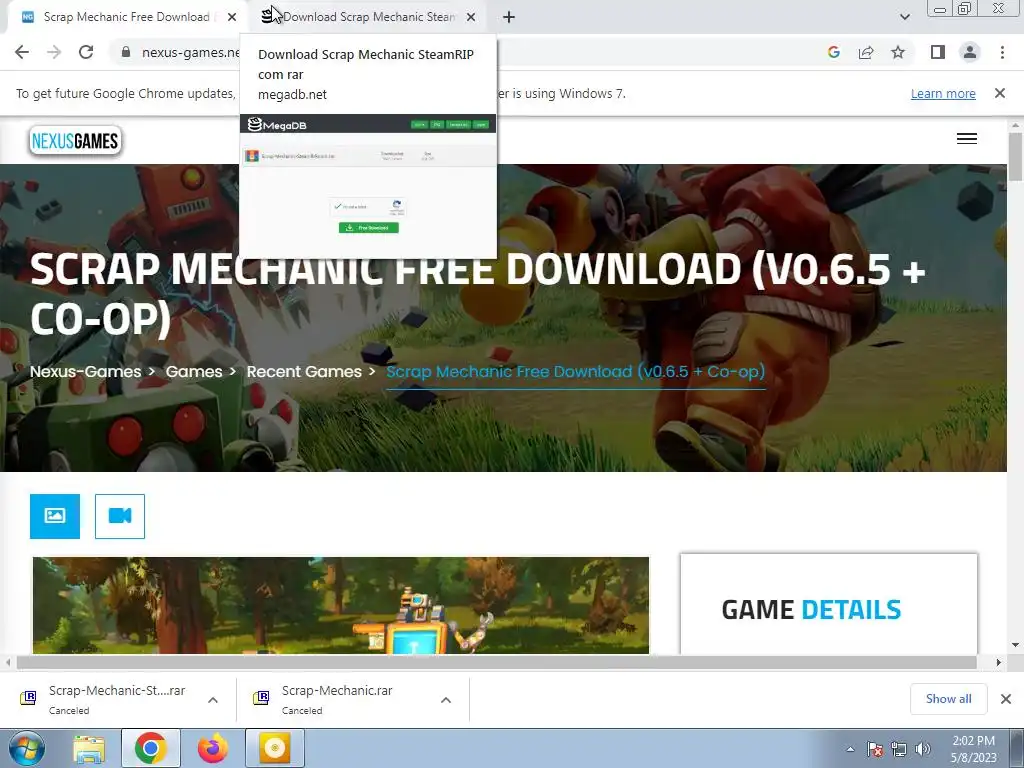
Task: Open the canceled Scrap-Mechanic-St....rar download item
Action: (x=104, y=699)
